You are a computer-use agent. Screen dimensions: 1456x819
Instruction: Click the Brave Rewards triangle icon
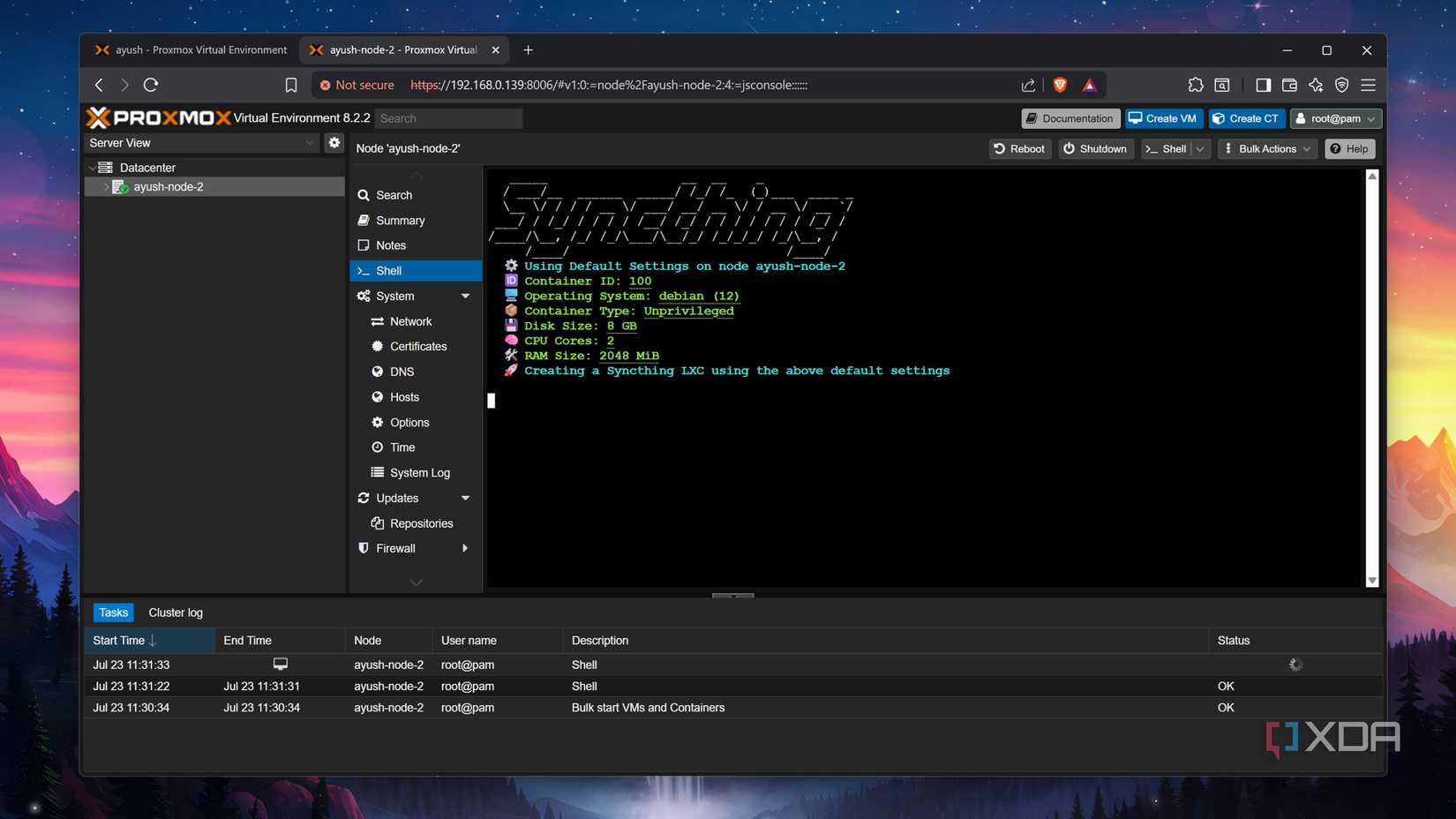tap(1090, 85)
